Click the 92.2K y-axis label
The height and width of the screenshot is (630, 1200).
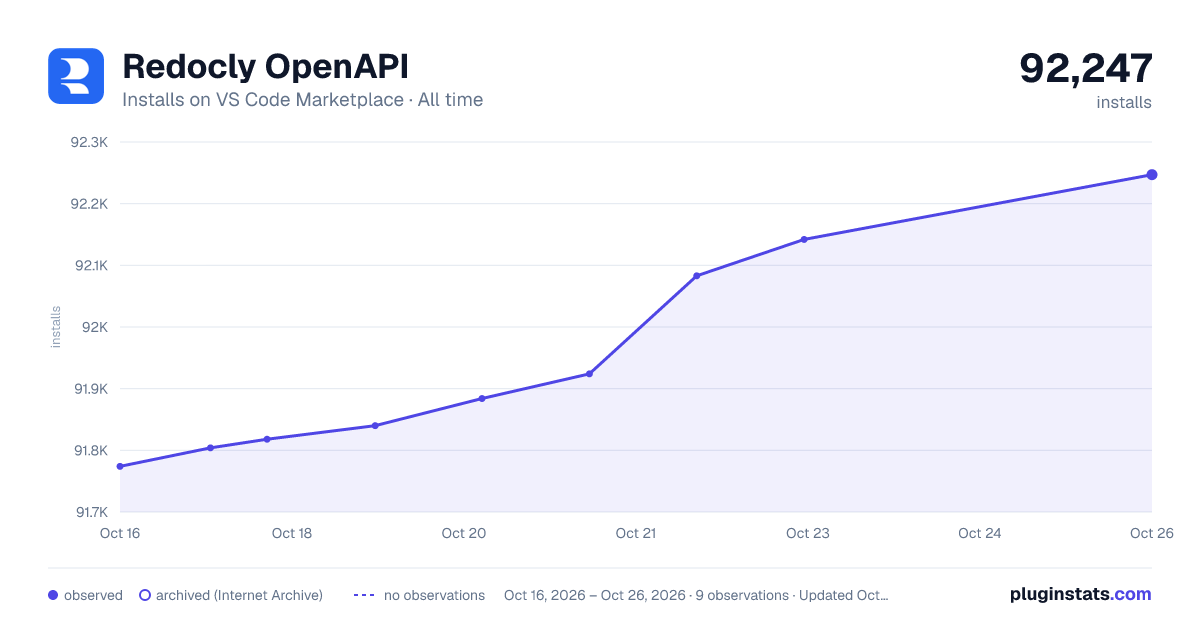tap(89, 204)
